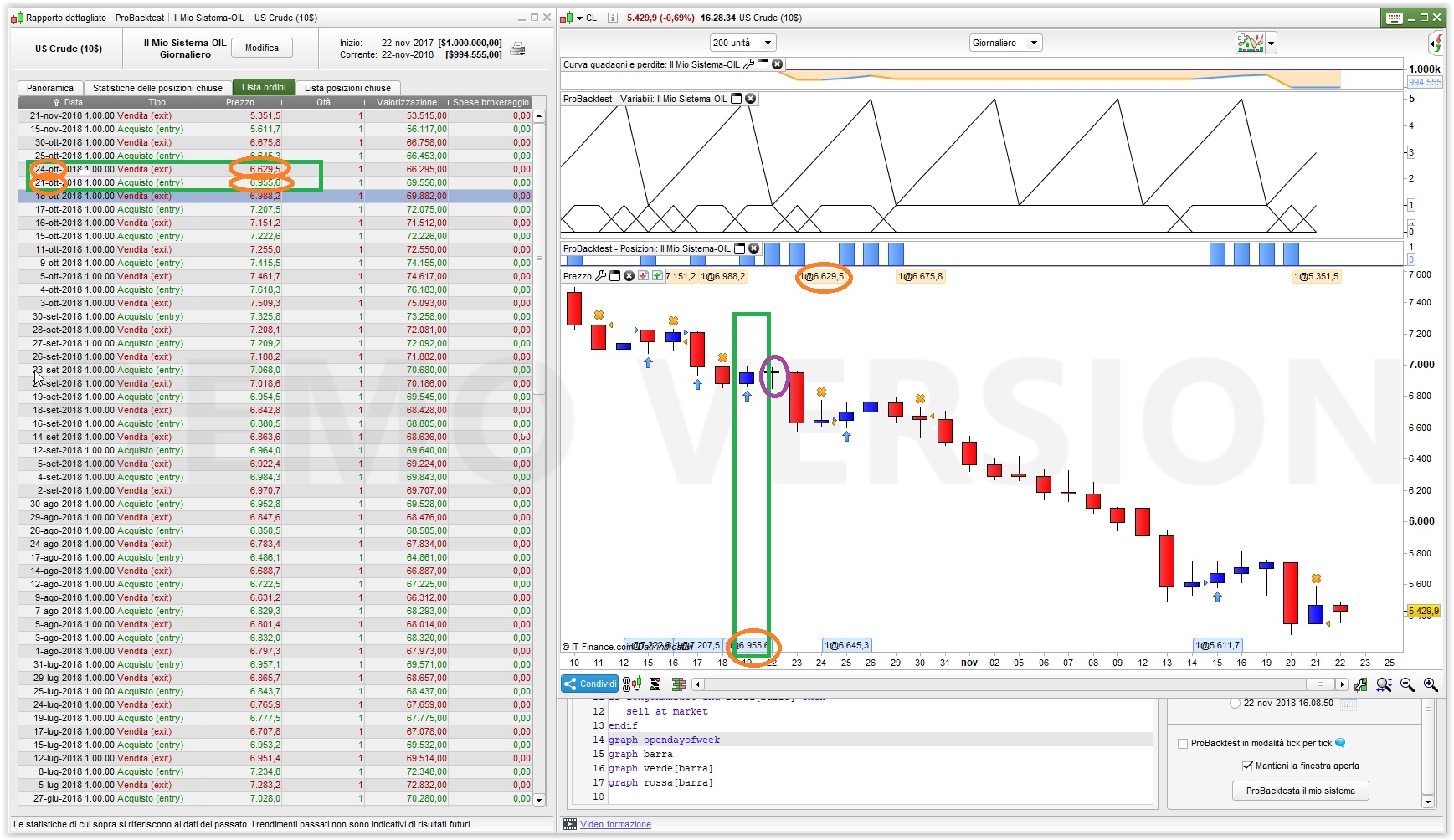
Task: Open Statistiche delle posizioni chiuse tab
Action: coord(157,88)
